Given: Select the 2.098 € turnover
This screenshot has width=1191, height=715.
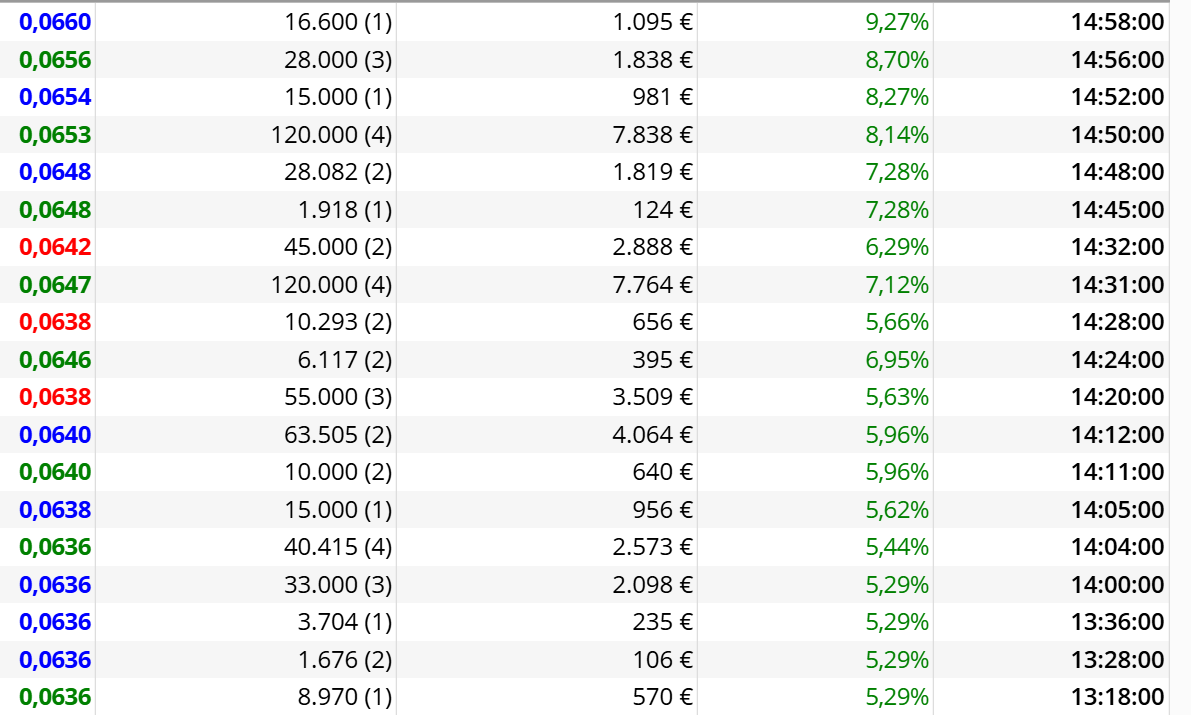Looking at the screenshot, I should [652, 585].
